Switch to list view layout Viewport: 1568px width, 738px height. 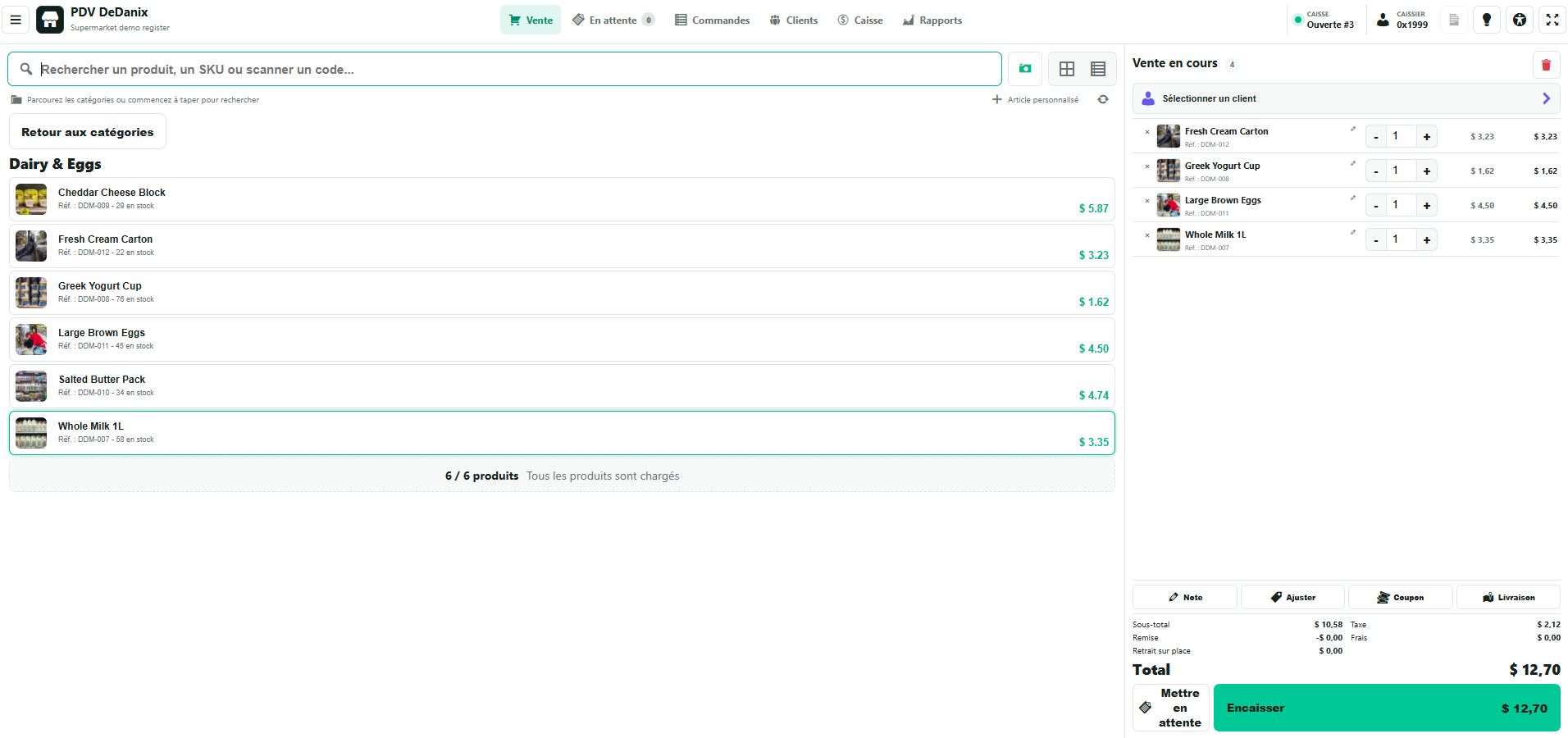(x=1098, y=69)
